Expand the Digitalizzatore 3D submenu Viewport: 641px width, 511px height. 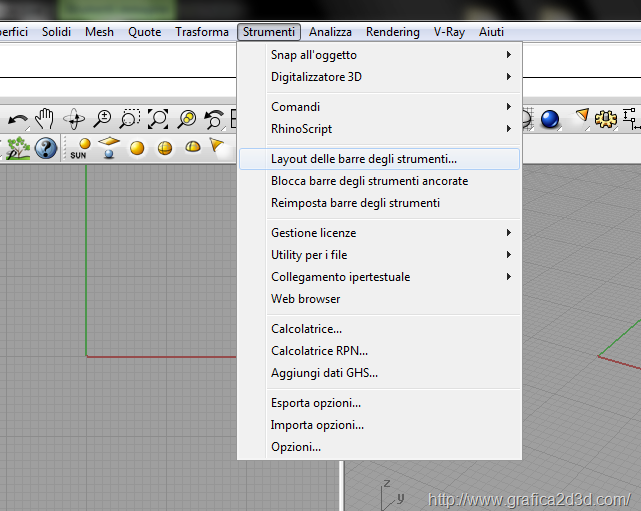point(379,77)
